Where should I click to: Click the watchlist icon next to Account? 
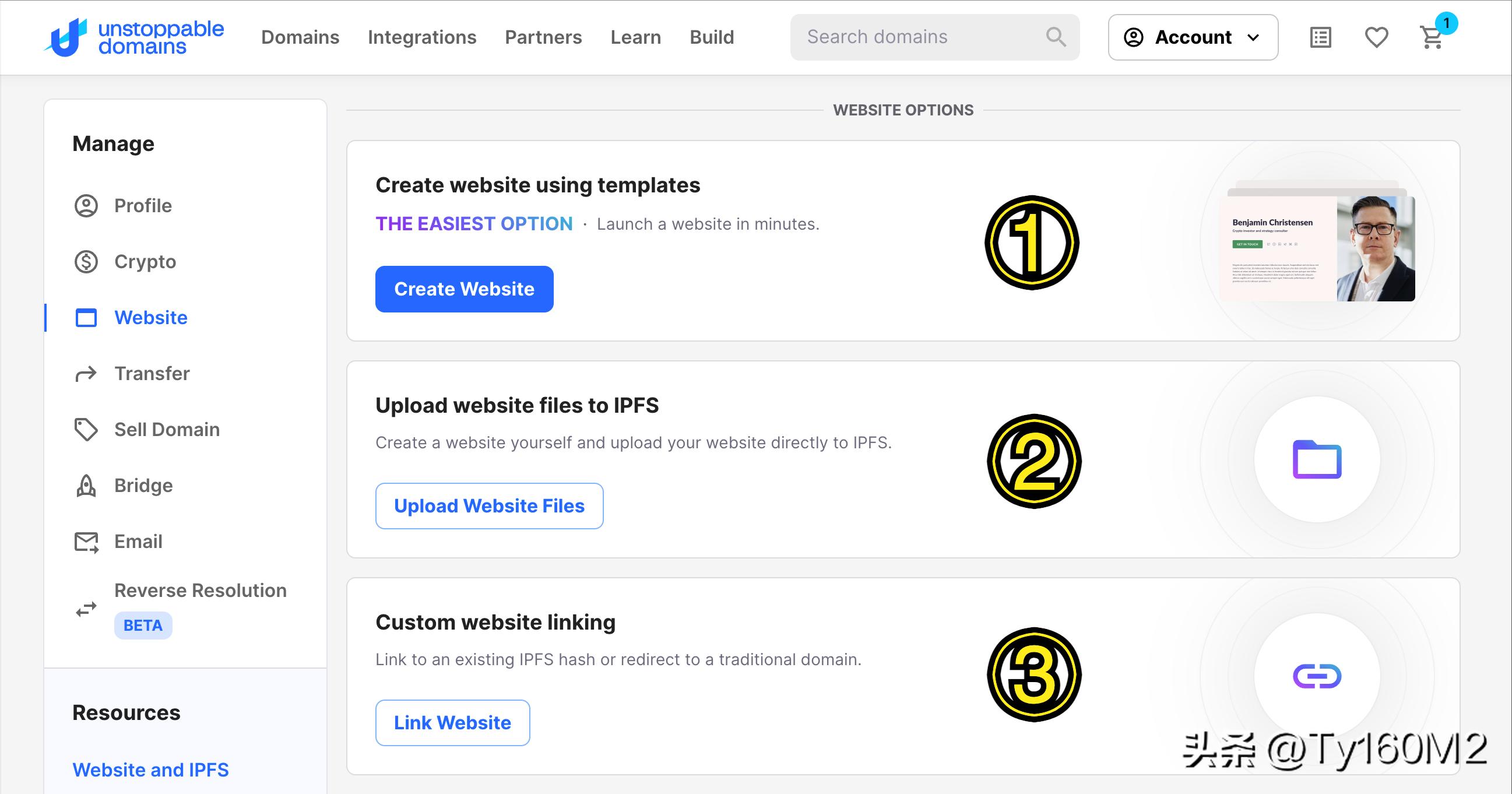click(x=1320, y=37)
